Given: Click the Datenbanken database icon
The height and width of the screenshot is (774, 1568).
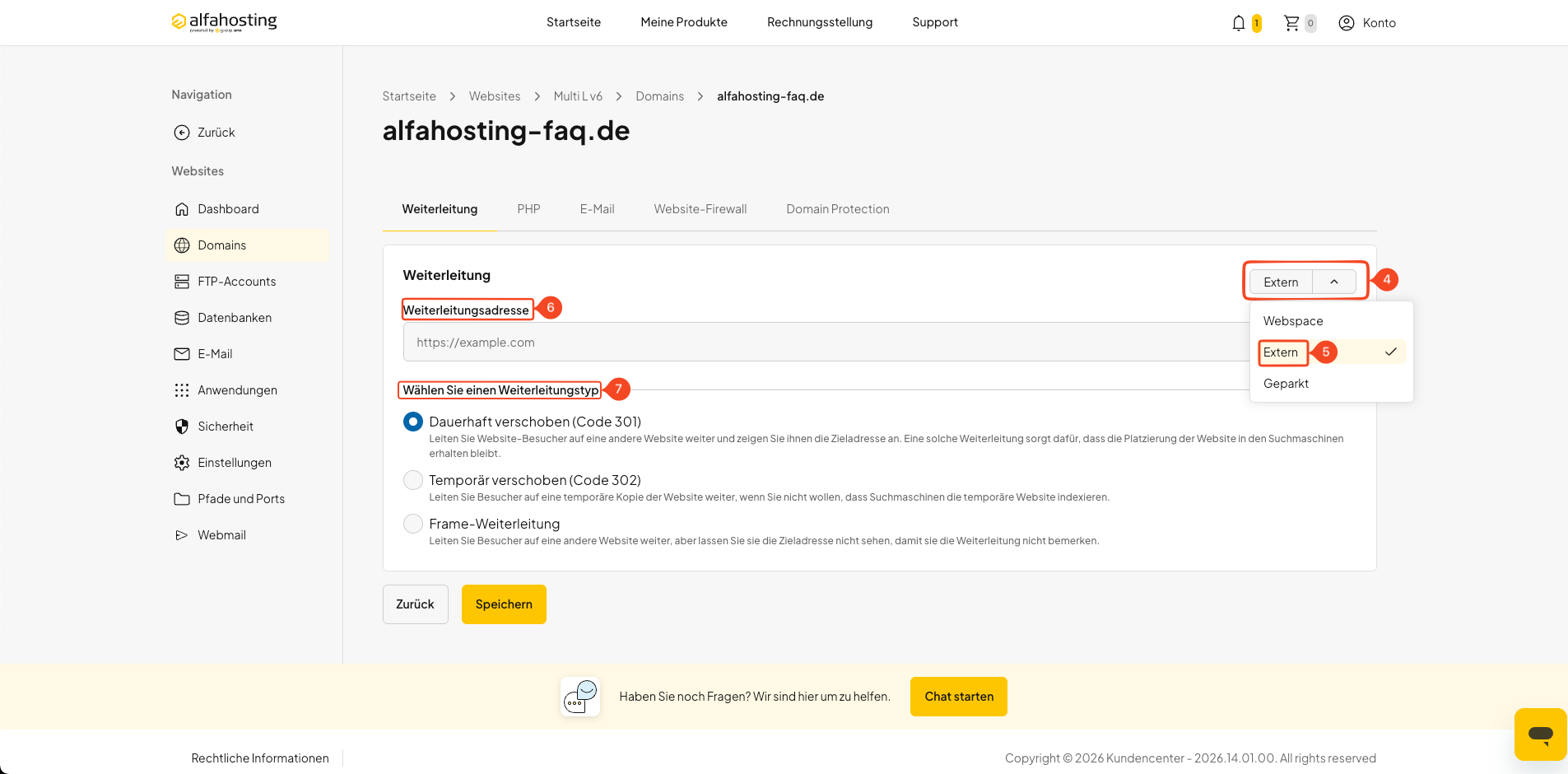Looking at the screenshot, I should click(182, 318).
